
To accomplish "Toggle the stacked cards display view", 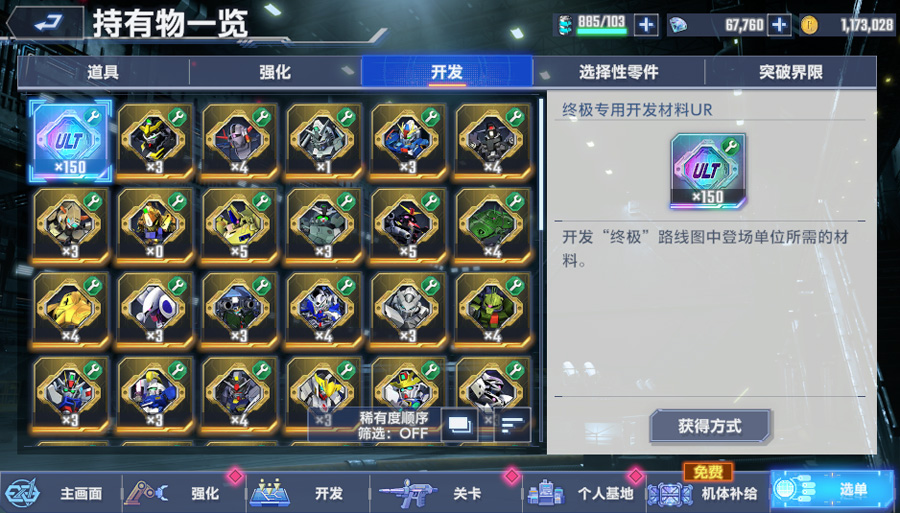I will 459,425.
